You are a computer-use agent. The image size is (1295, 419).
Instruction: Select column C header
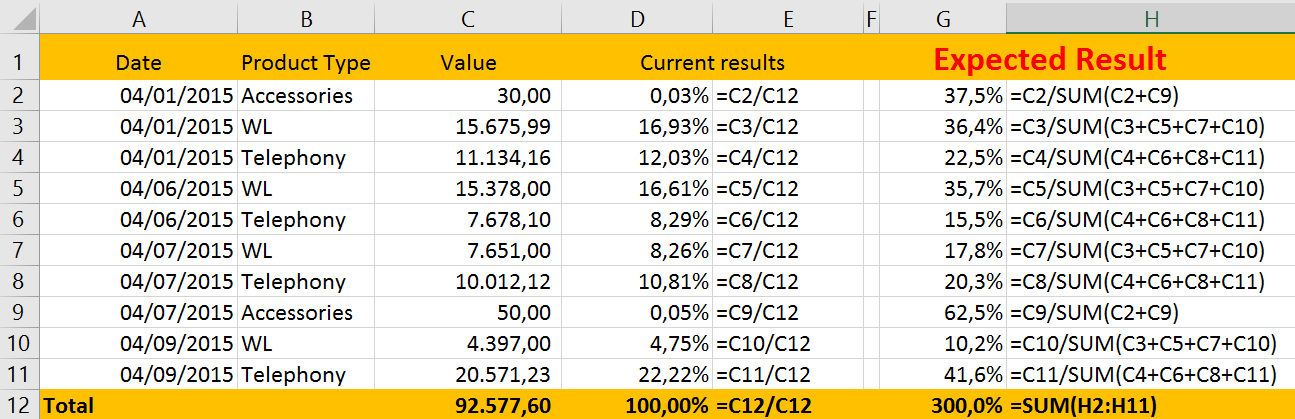(x=468, y=17)
